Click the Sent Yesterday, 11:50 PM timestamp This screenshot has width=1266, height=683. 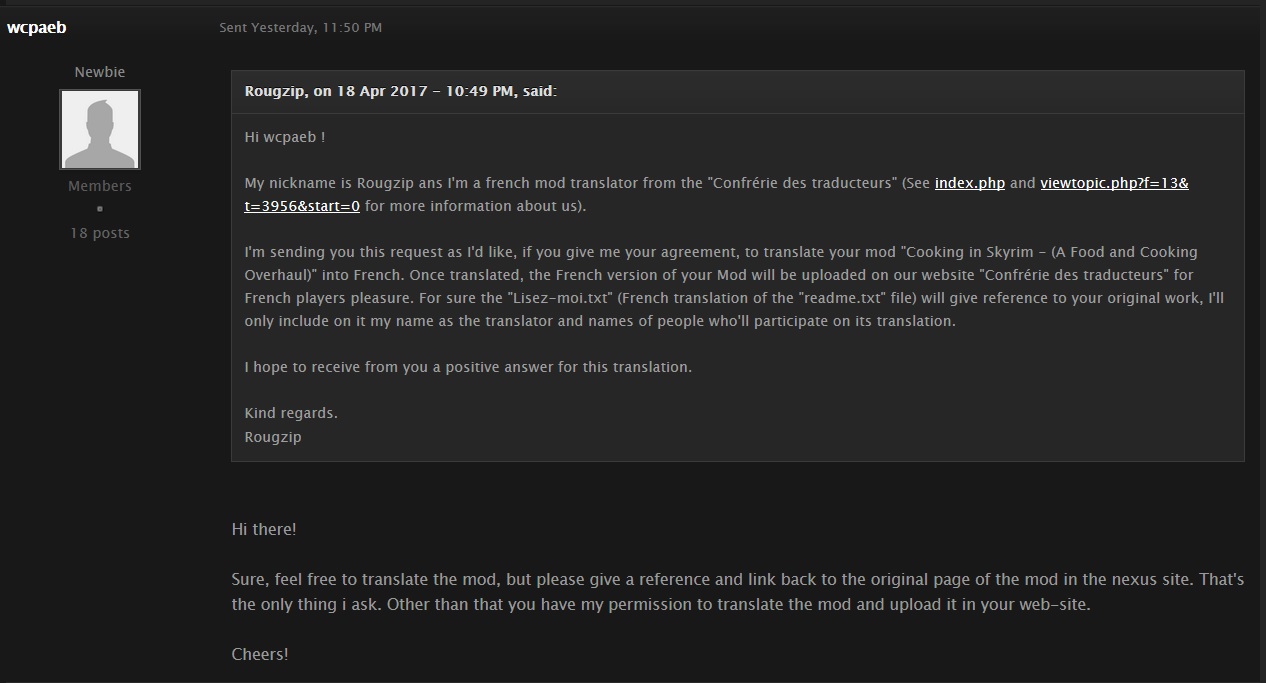(x=300, y=28)
